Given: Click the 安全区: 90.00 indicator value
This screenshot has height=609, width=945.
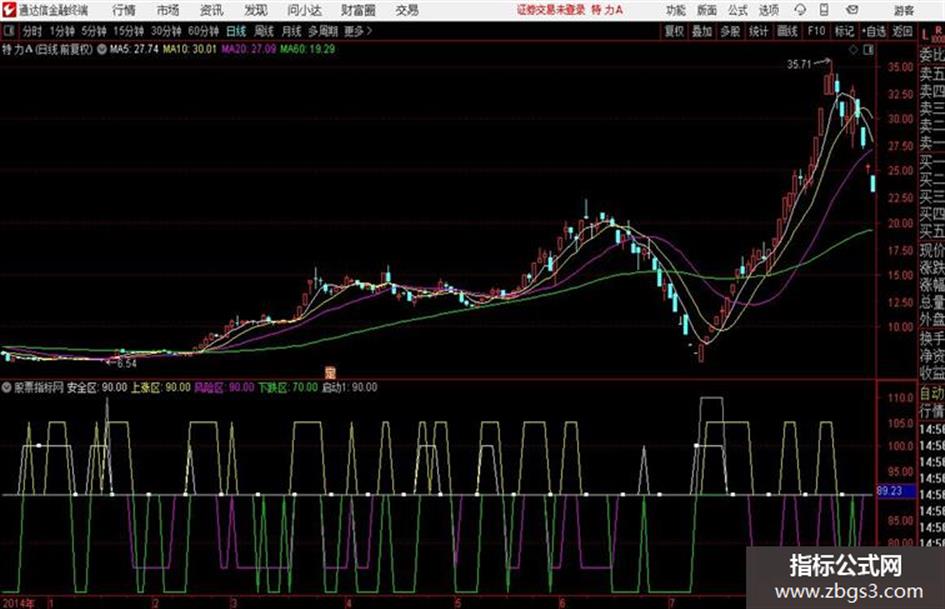Looking at the screenshot, I should tap(97, 388).
